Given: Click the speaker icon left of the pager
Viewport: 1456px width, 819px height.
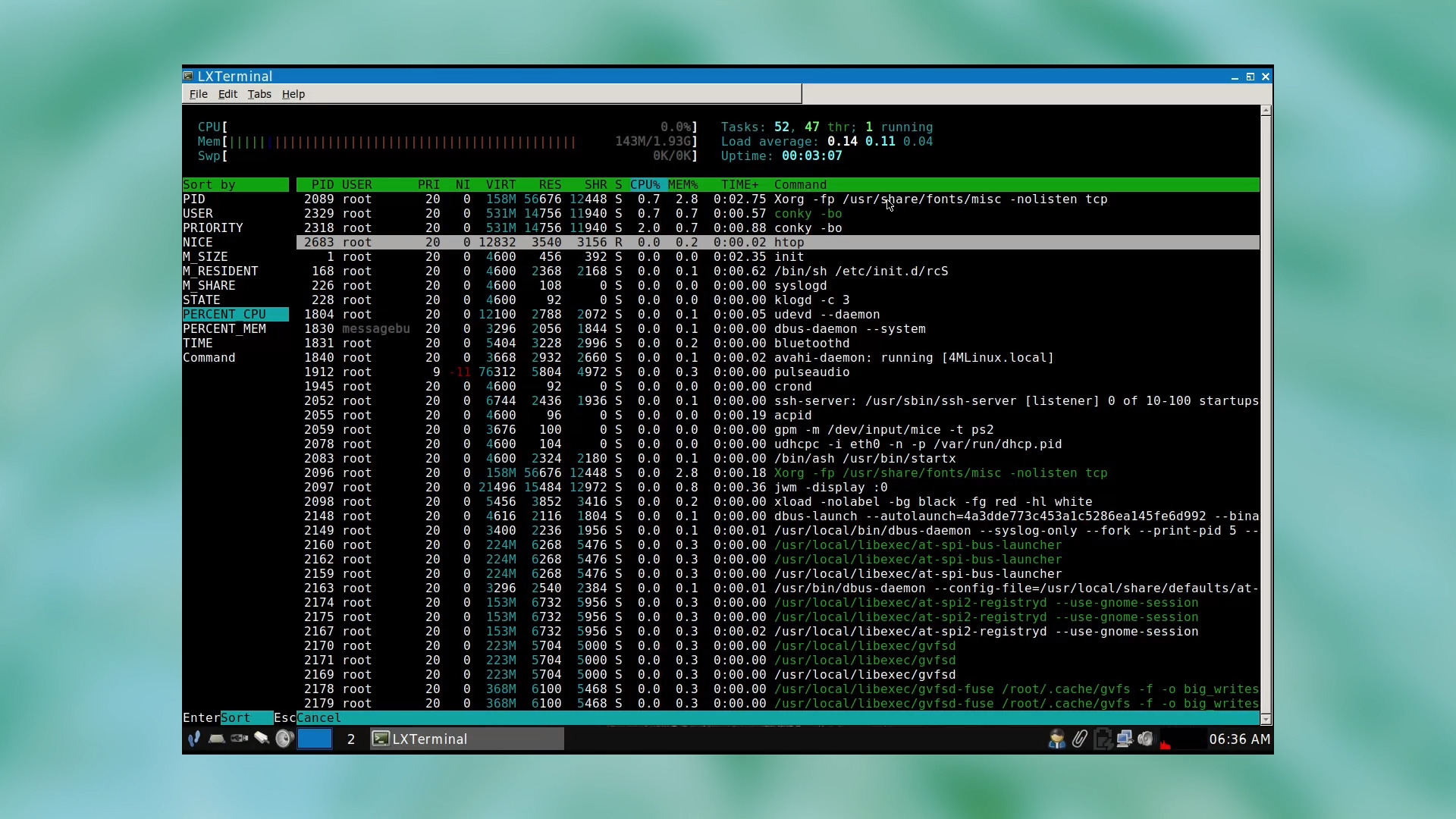Looking at the screenshot, I should tap(284, 739).
